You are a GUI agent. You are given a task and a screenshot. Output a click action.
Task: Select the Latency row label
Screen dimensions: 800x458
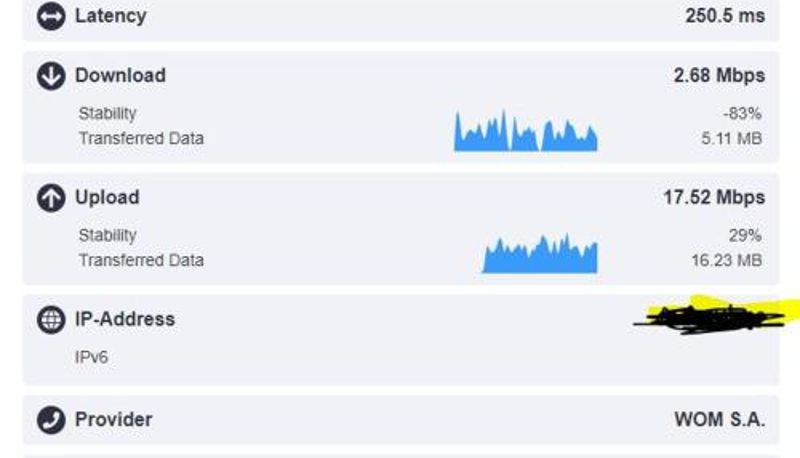pyautogui.click(x=110, y=16)
